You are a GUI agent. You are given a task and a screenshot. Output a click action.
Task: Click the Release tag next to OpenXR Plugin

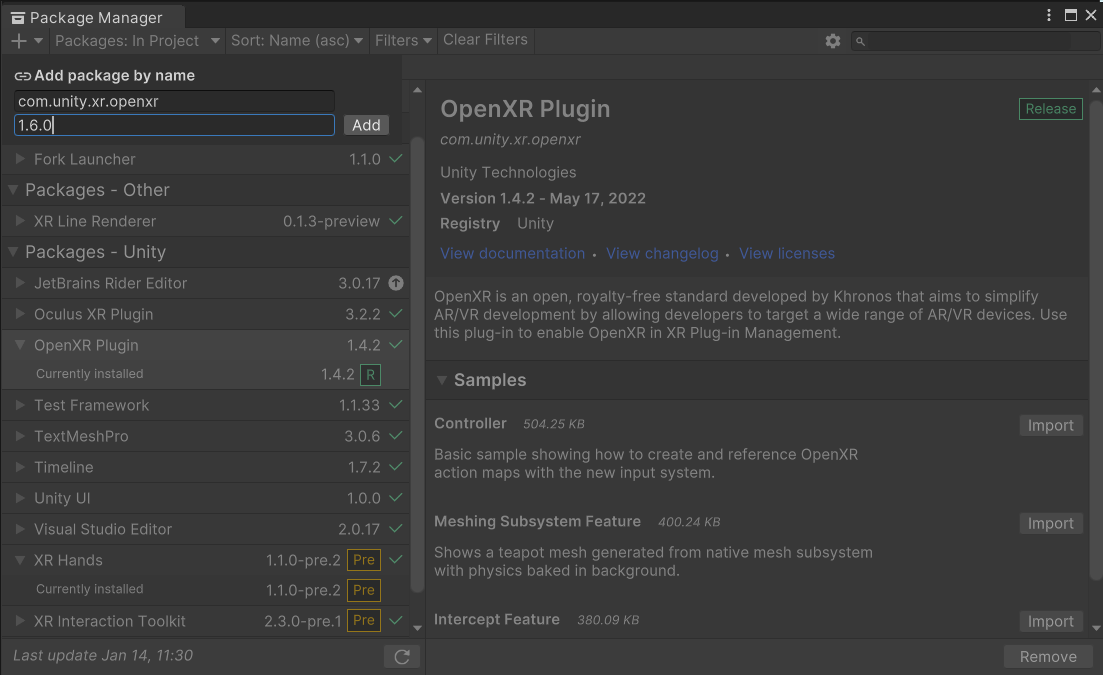pos(1050,109)
